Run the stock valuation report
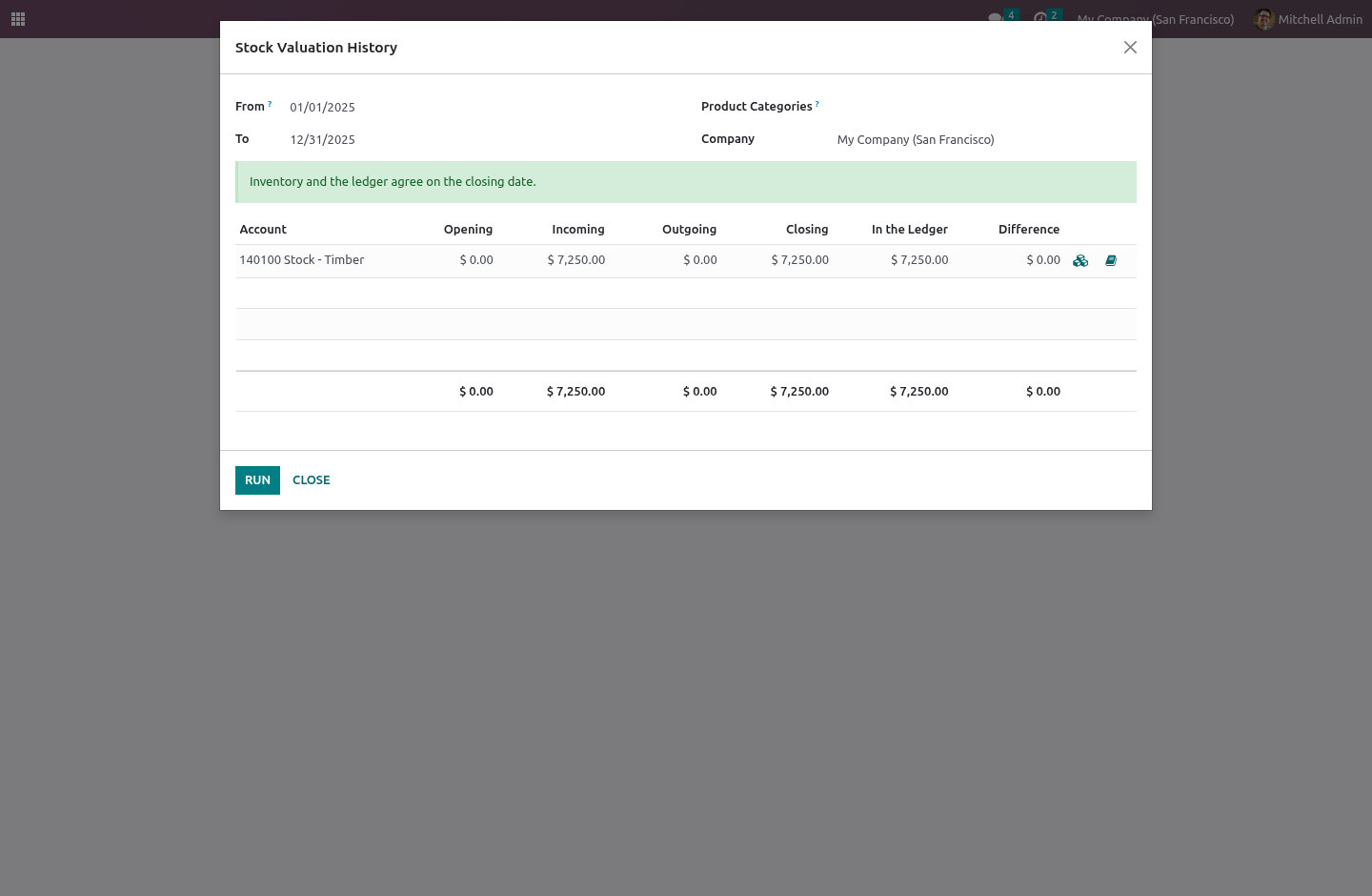The width and height of the screenshot is (1372, 896). pos(257,480)
